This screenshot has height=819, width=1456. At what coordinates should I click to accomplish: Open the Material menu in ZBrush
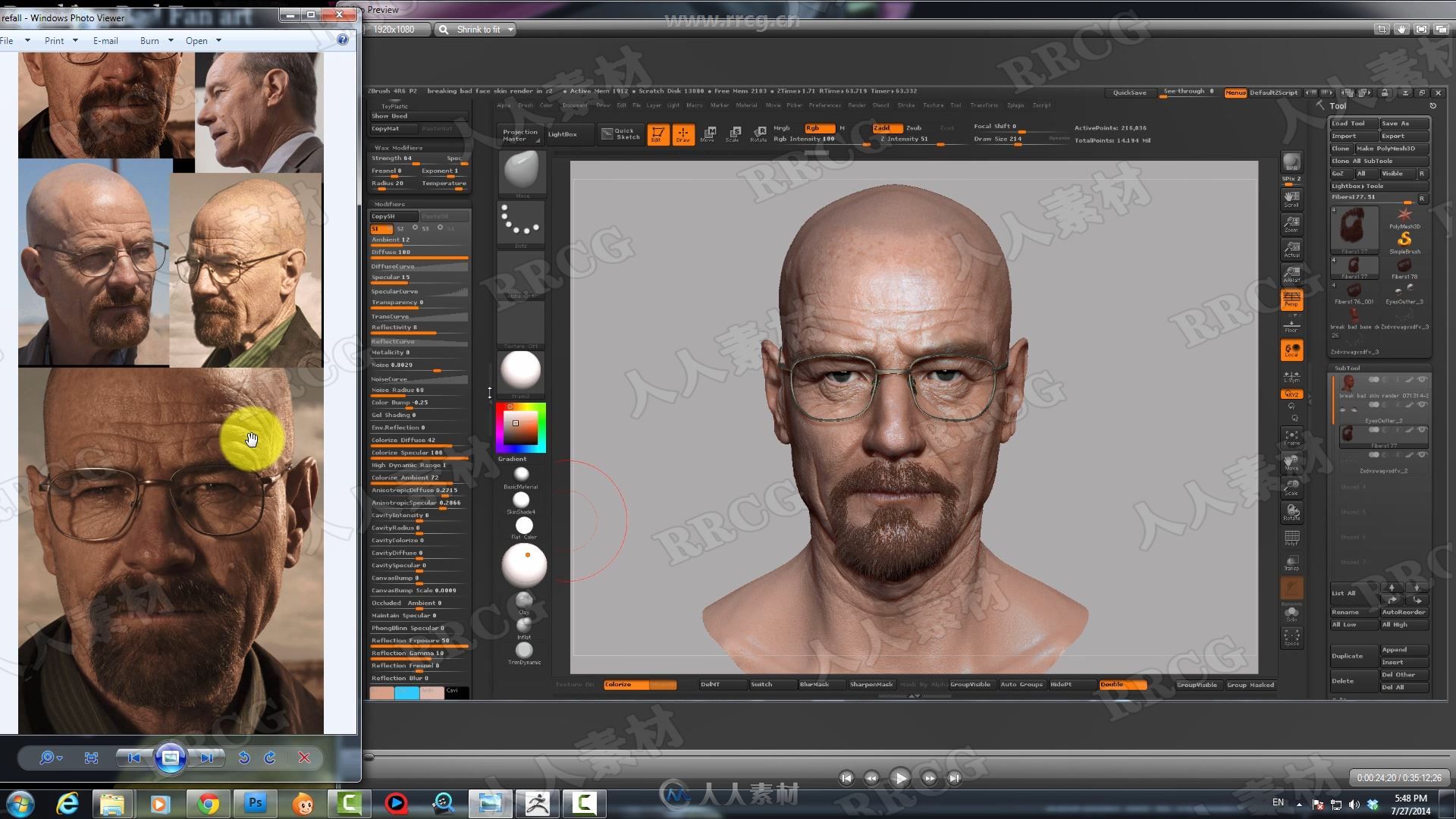click(746, 105)
